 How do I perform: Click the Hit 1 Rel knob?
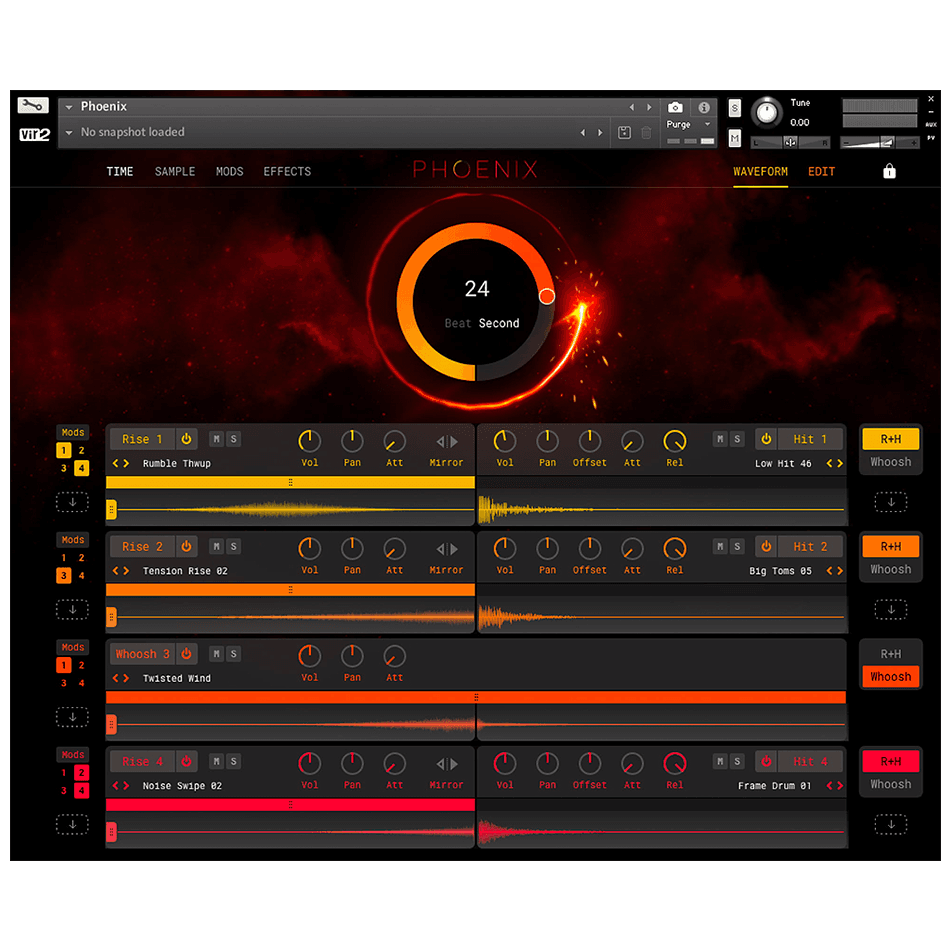675,441
